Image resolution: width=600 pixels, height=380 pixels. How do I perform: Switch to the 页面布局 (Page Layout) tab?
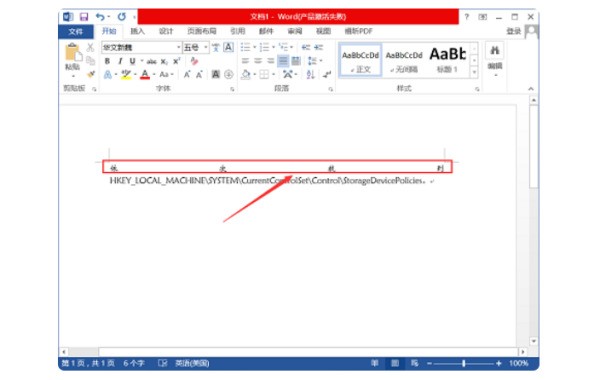coord(202,31)
